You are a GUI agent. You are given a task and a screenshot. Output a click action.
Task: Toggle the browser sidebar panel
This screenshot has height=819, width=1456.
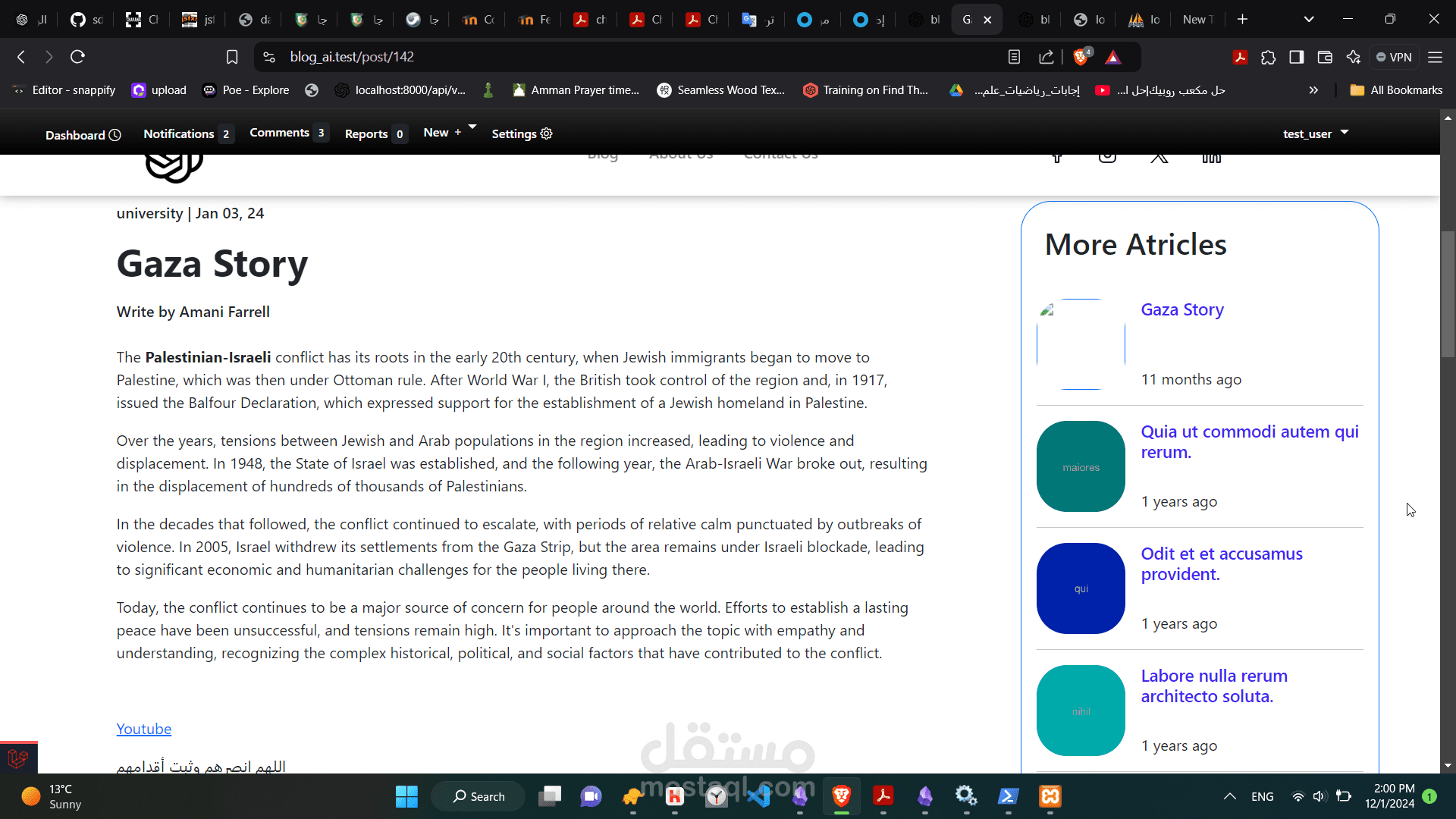pos(1297,57)
